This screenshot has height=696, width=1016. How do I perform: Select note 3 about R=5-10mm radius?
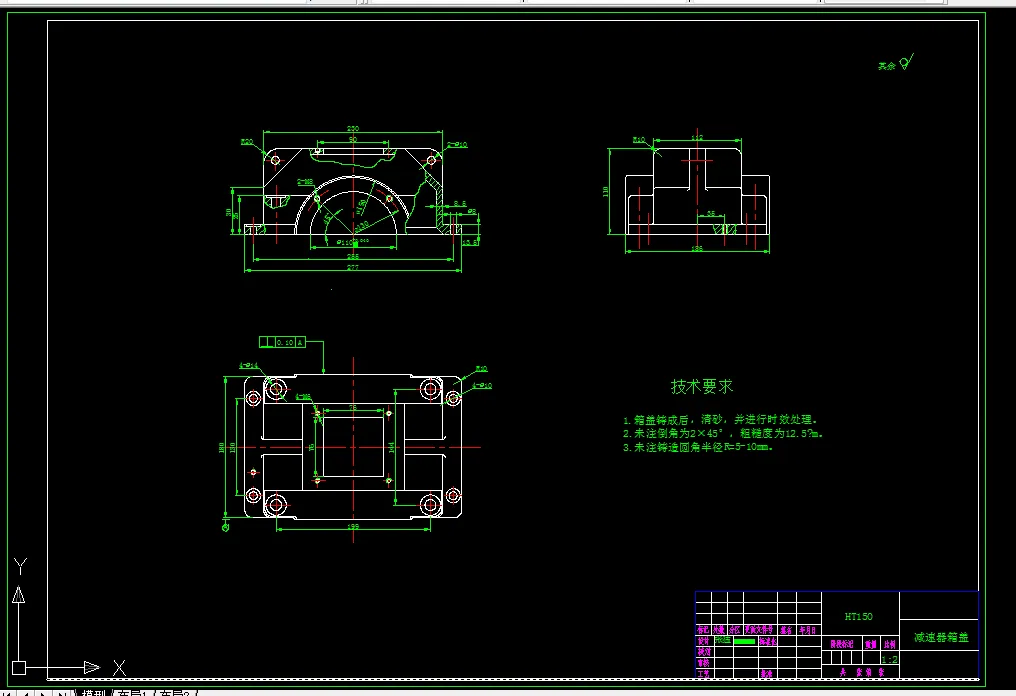pos(698,447)
